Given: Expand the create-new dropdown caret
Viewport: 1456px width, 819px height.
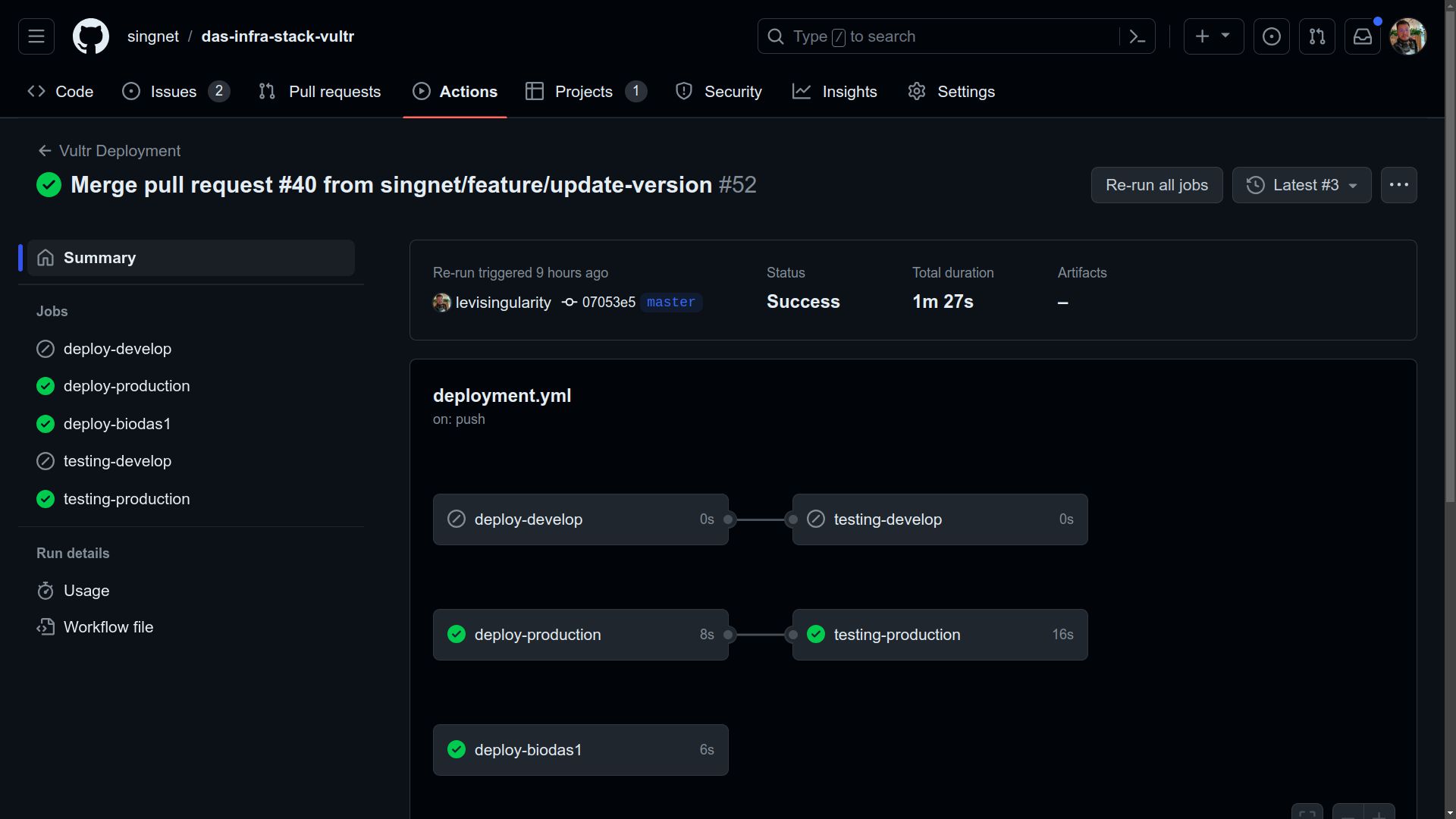Looking at the screenshot, I should pyautogui.click(x=1226, y=36).
